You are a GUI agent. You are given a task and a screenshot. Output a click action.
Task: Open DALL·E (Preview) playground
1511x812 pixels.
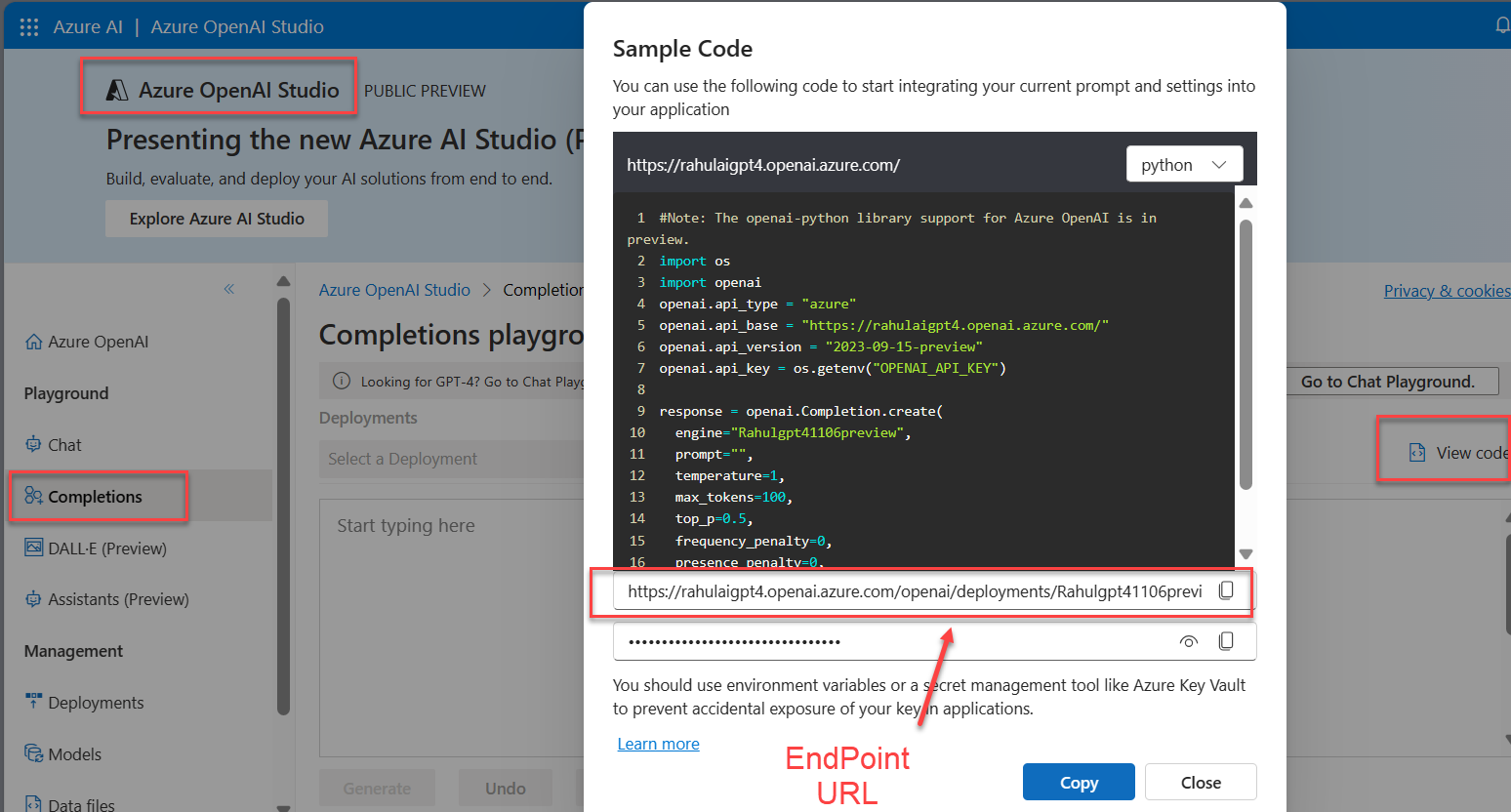pyautogui.click(x=96, y=548)
